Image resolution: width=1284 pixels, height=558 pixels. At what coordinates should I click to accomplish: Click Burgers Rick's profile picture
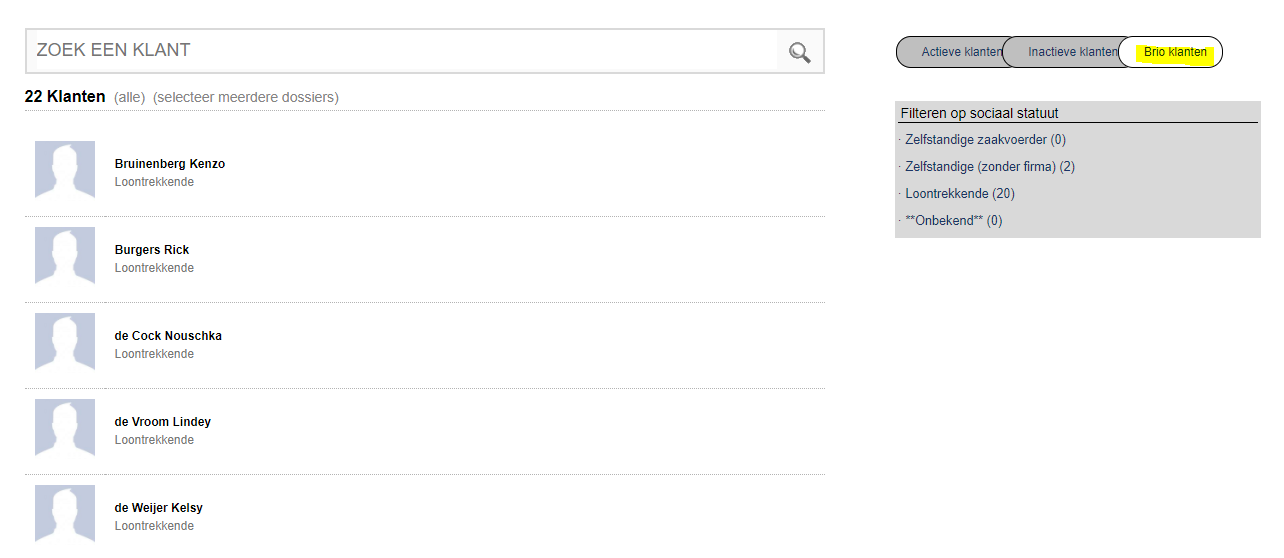click(x=65, y=256)
